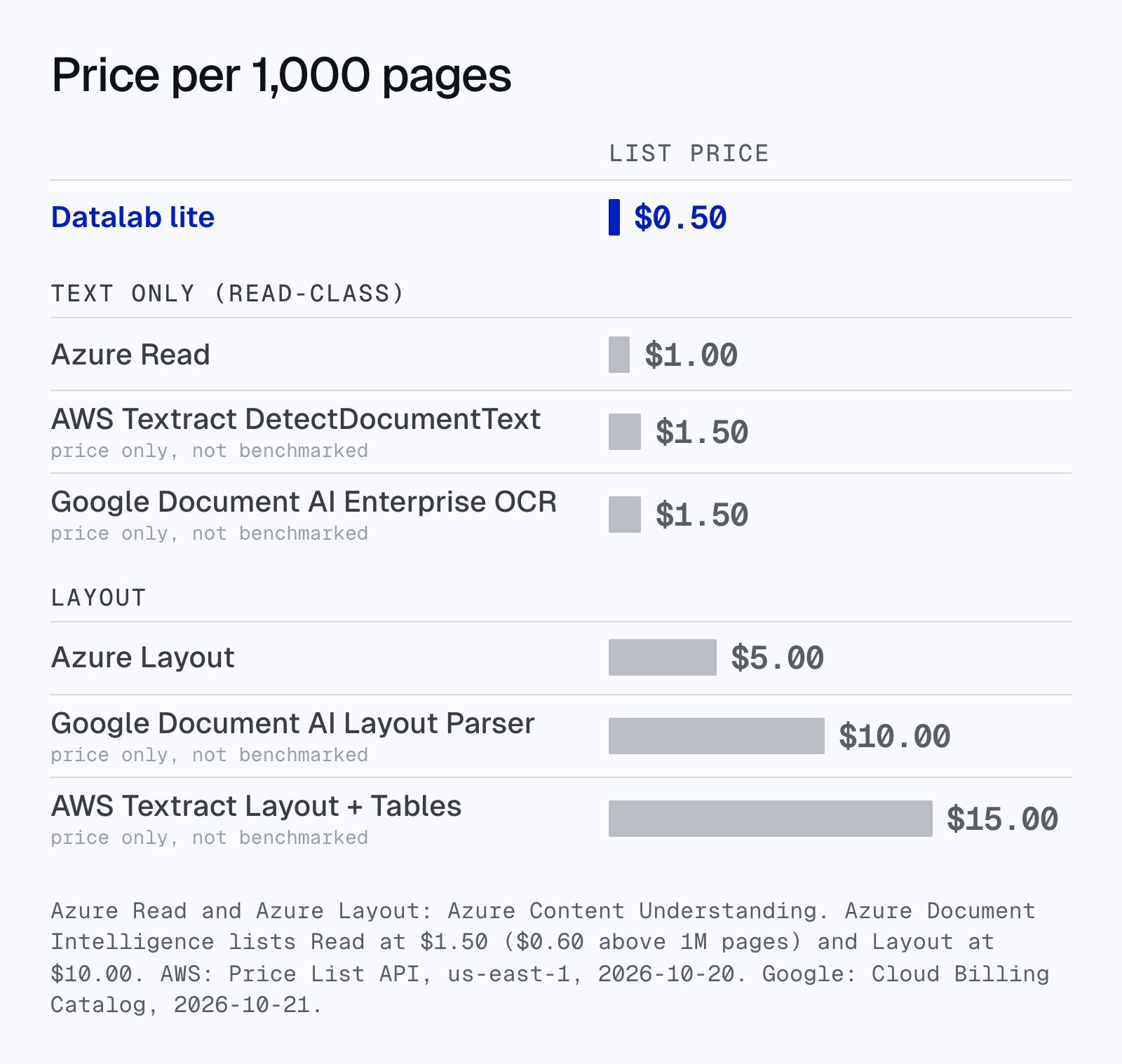The width and height of the screenshot is (1122, 1064).
Task: Select AWS Textract DetectDocumentText label
Action: (x=296, y=419)
